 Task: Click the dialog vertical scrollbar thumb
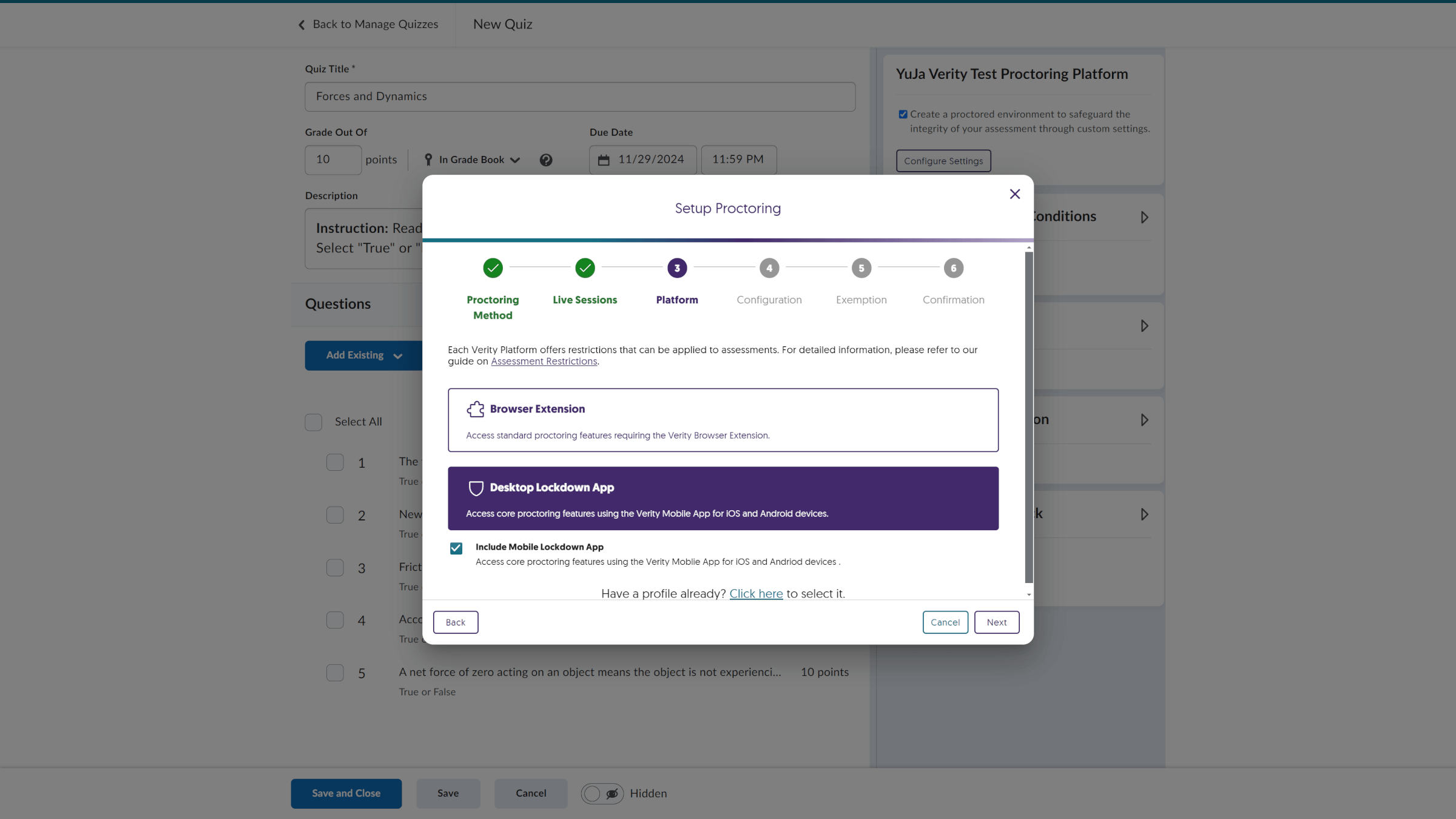coord(1029,417)
